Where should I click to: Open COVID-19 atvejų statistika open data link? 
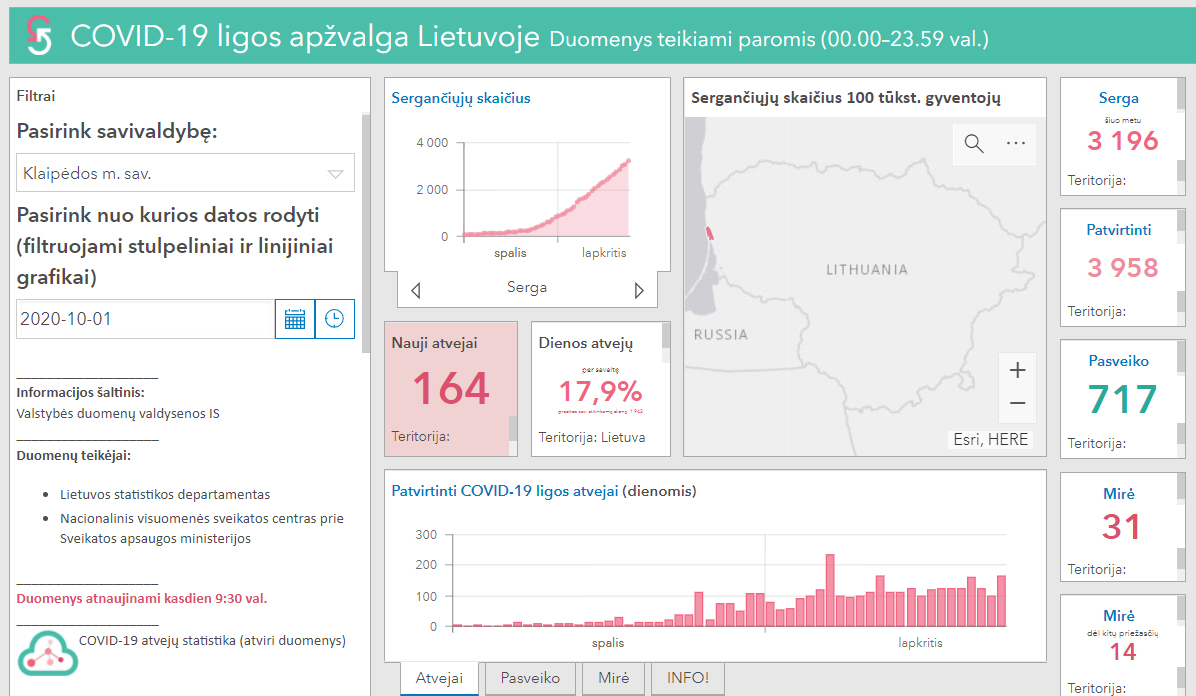(x=211, y=641)
